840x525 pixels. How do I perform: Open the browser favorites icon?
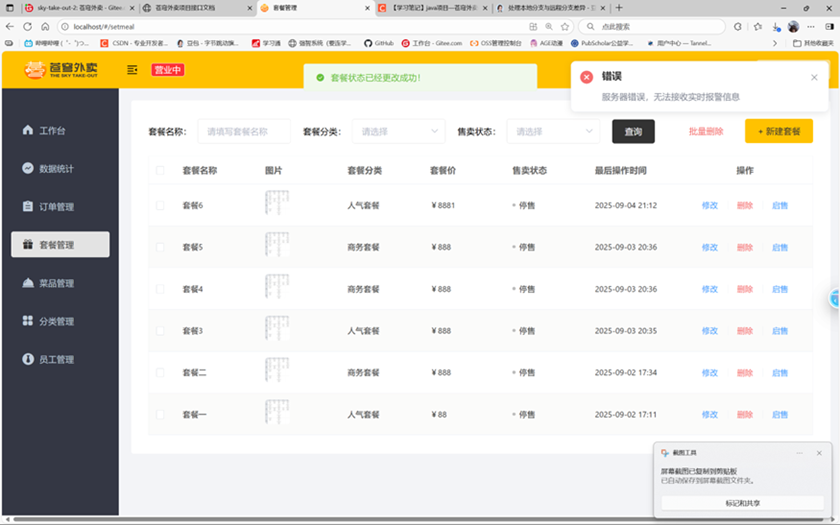coord(758,26)
